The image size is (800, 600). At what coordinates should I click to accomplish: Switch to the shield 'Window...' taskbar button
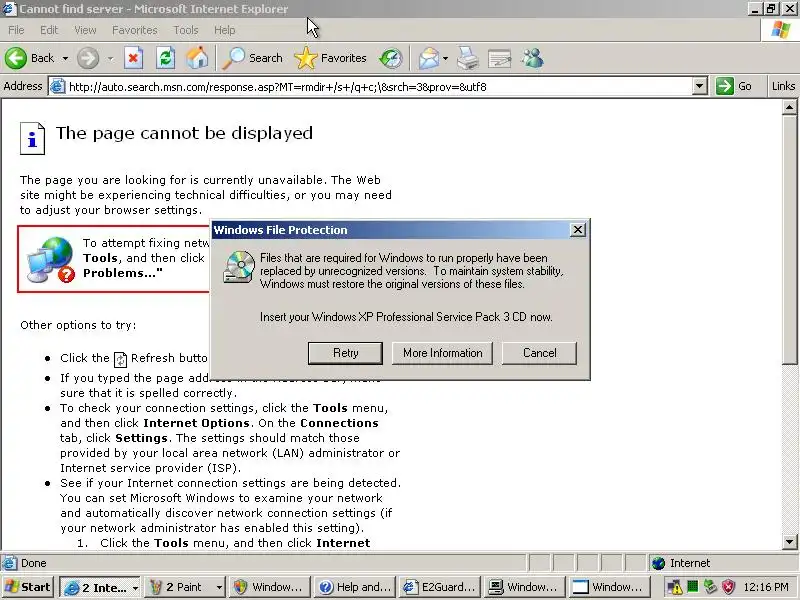tap(269, 587)
